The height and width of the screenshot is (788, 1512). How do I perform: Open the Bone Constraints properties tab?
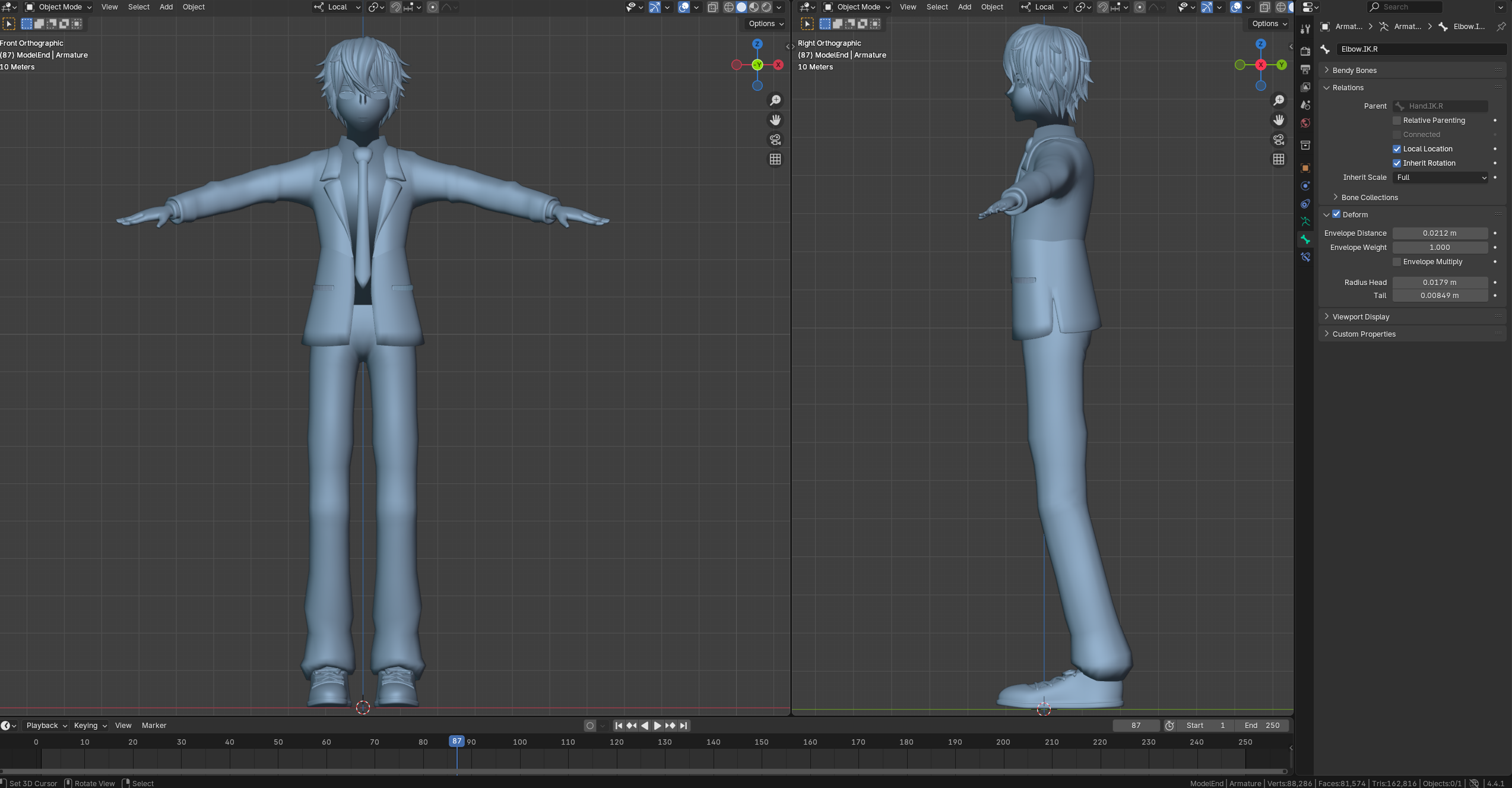(1305, 257)
